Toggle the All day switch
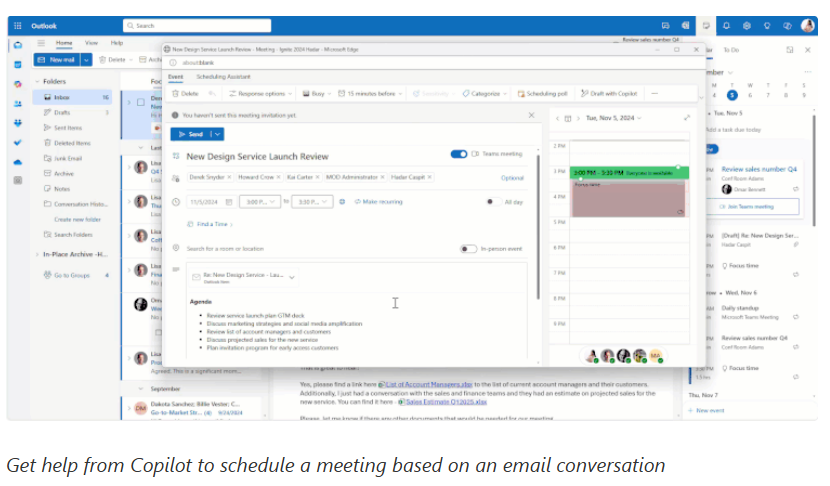Image resolution: width=830 pixels, height=486 pixels. click(x=493, y=202)
